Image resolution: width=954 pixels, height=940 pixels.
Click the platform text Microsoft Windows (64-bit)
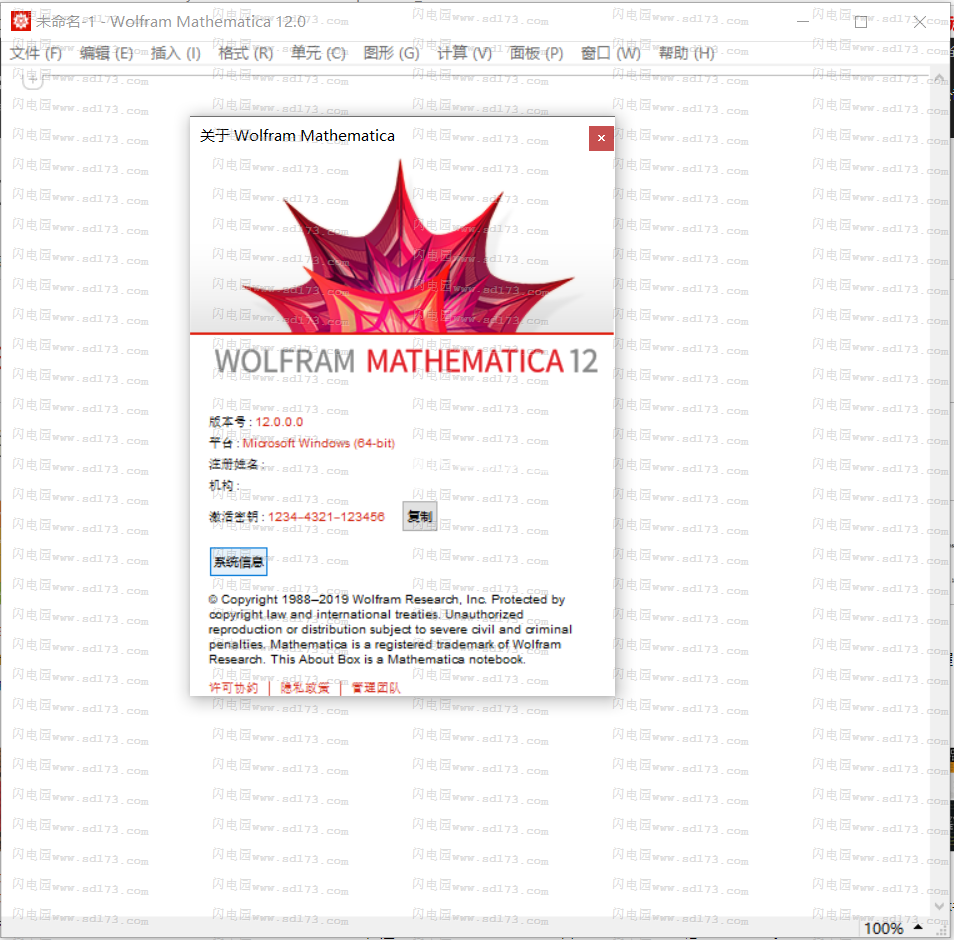click(x=319, y=444)
